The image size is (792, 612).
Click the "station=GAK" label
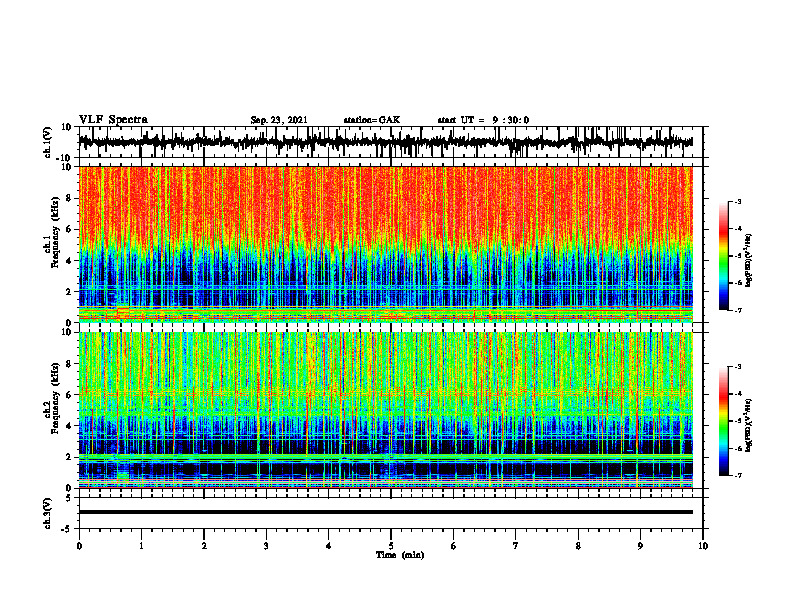point(372,120)
